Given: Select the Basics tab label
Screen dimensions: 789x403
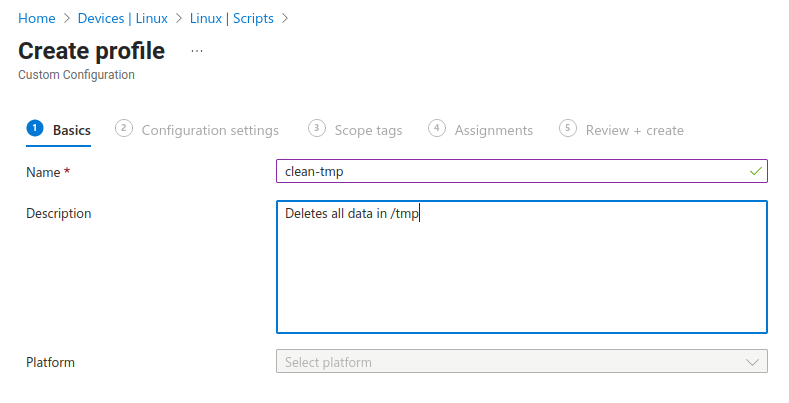Looking at the screenshot, I should click(x=71, y=130).
